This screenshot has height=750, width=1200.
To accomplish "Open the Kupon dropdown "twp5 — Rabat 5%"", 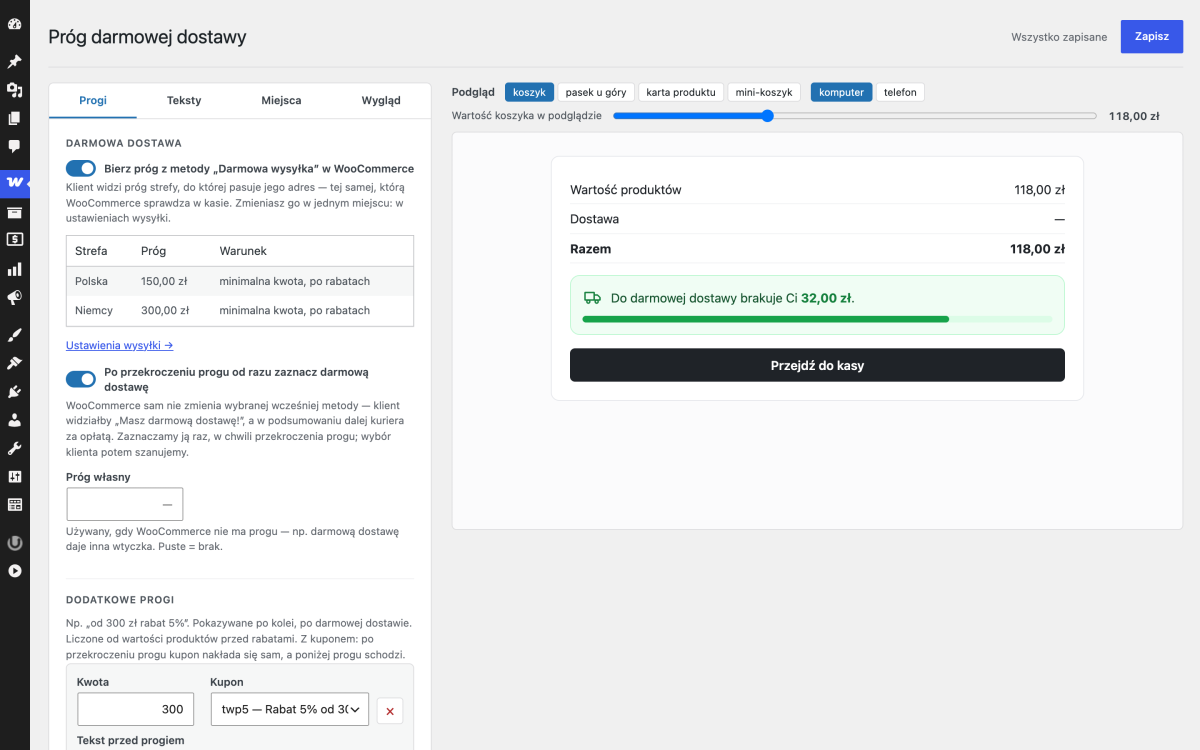I will coord(290,709).
